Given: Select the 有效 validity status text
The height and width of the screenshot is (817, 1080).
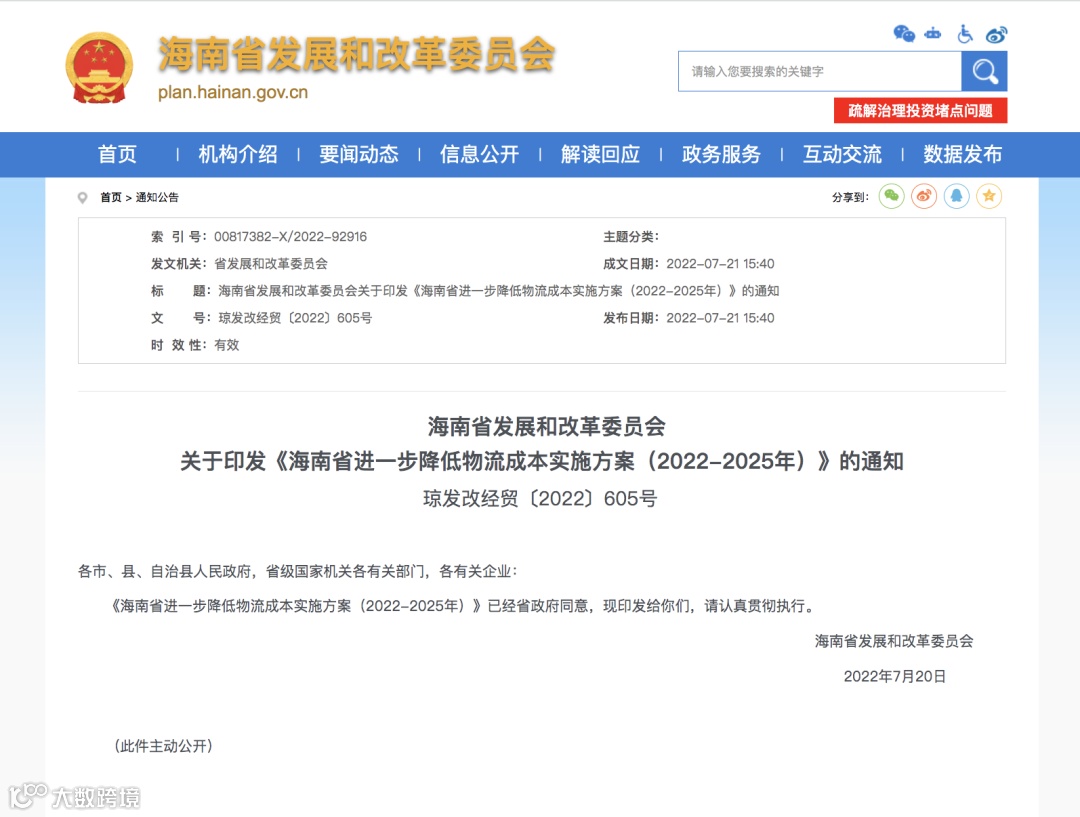Looking at the screenshot, I should 227,345.
